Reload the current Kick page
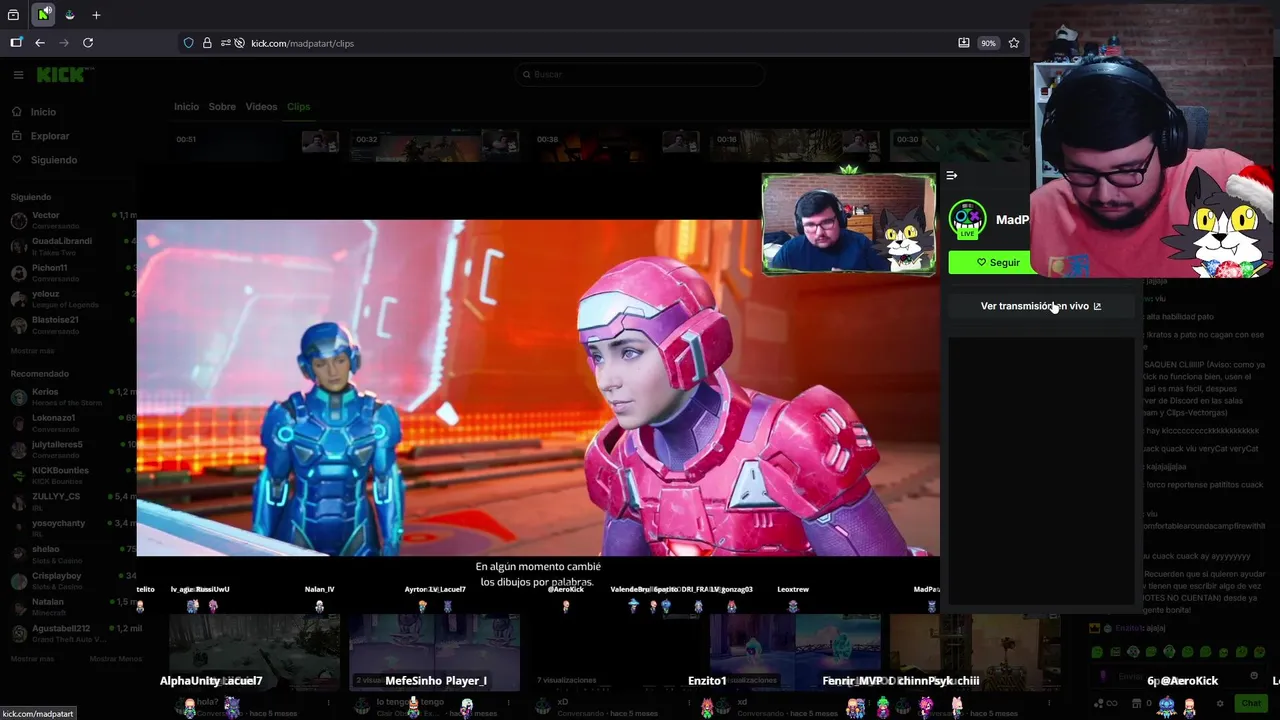 pyautogui.click(x=88, y=43)
